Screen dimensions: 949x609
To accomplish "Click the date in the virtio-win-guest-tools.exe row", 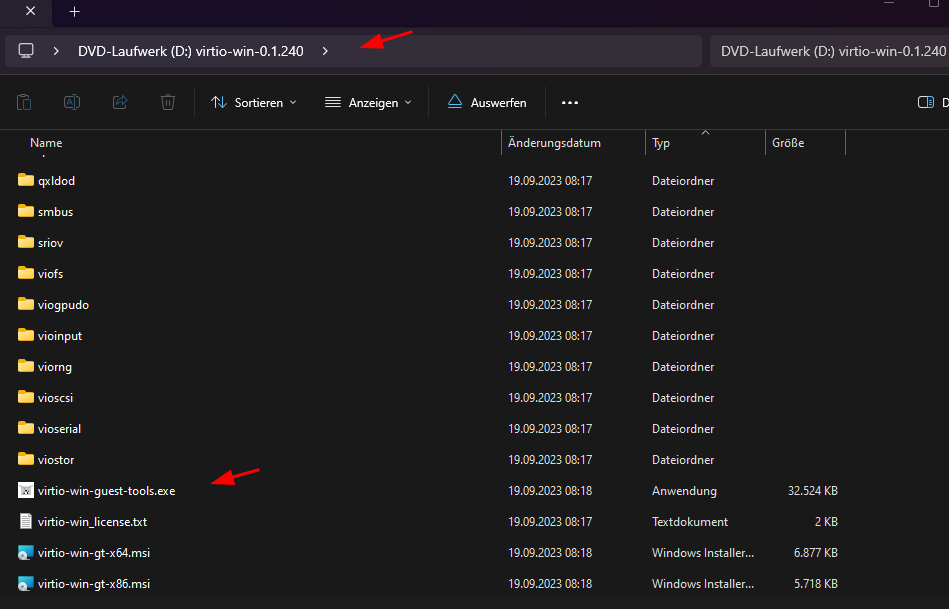I will coord(550,491).
